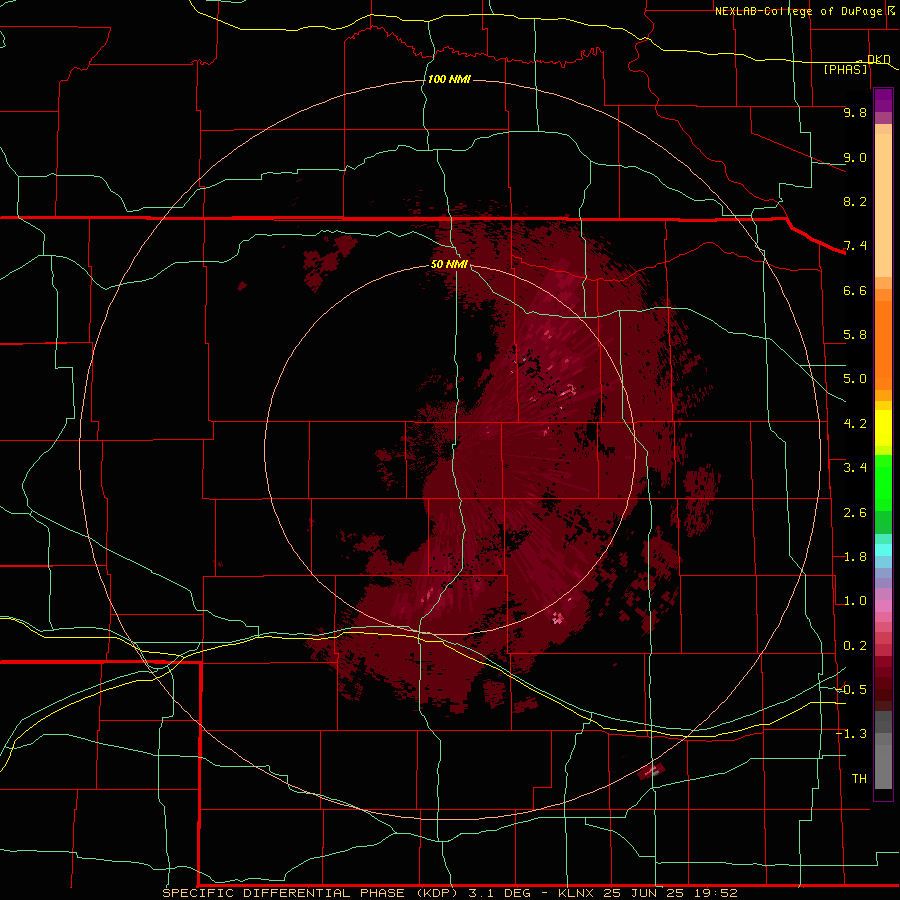Click the 0.2 value on the color scale
900x900 pixels.
(855, 646)
